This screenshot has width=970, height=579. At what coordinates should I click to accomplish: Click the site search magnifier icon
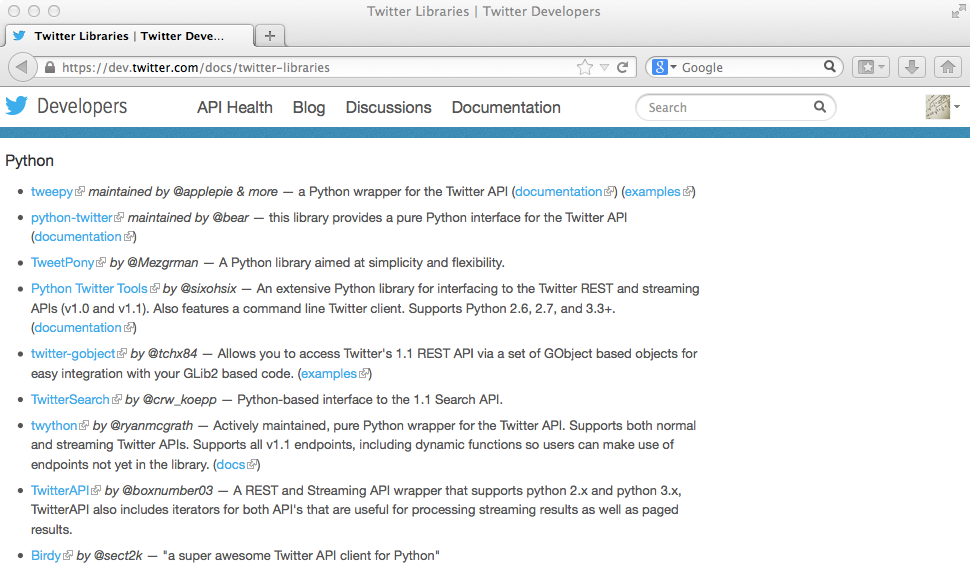click(x=820, y=107)
